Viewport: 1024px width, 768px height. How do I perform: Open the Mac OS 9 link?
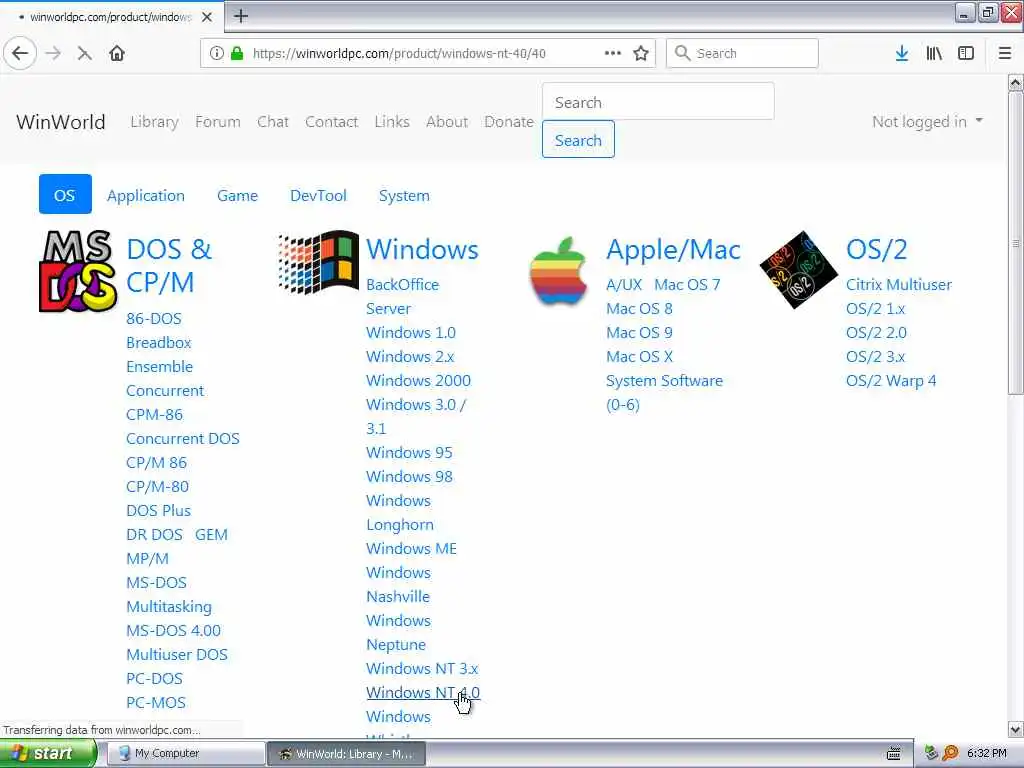[x=639, y=332]
